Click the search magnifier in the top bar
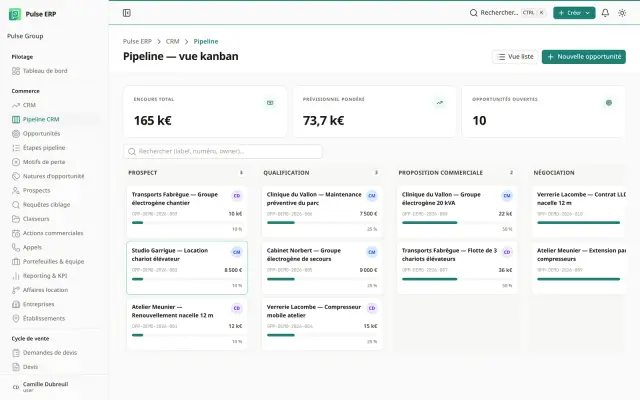The height and width of the screenshot is (400, 640). tap(473, 13)
